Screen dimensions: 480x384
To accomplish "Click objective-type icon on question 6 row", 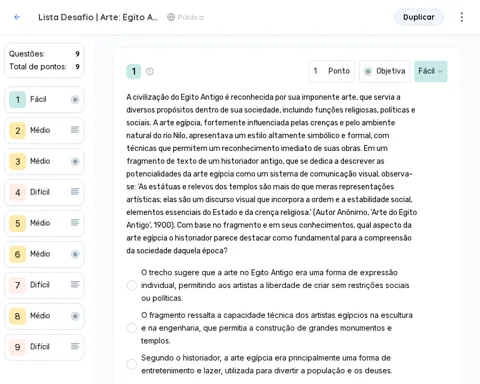I will (75, 254).
